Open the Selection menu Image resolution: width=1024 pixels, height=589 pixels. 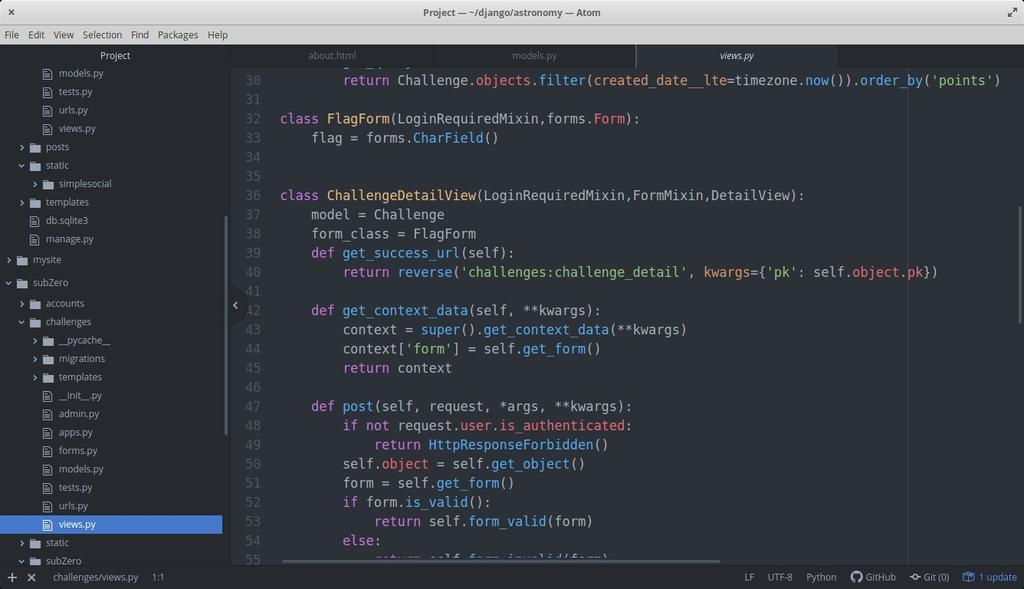pyautogui.click(x=102, y=35)
